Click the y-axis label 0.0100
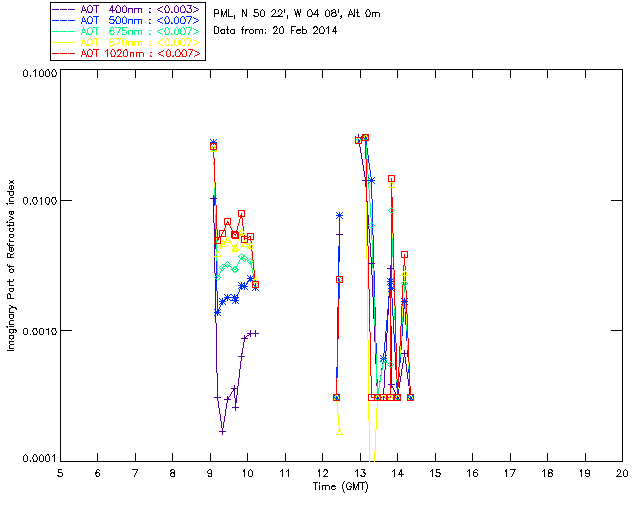This screenshot has width=640, height=512. pos(39,201)
